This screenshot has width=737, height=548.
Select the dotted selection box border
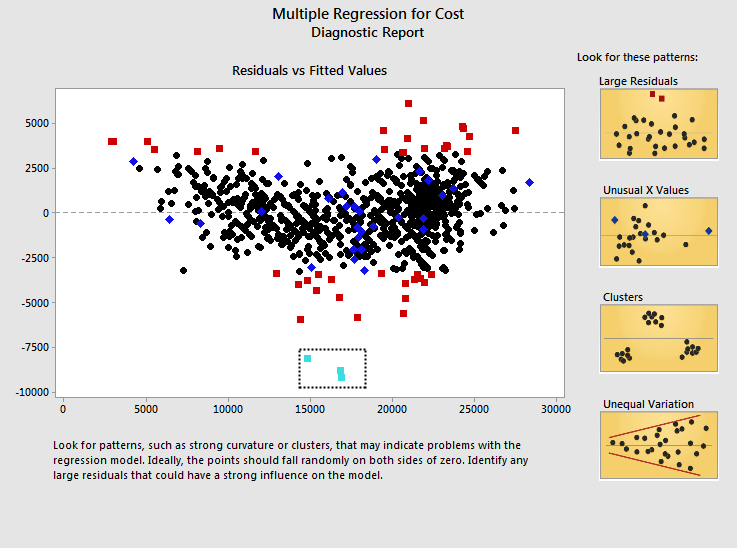[x=333, y=350]
